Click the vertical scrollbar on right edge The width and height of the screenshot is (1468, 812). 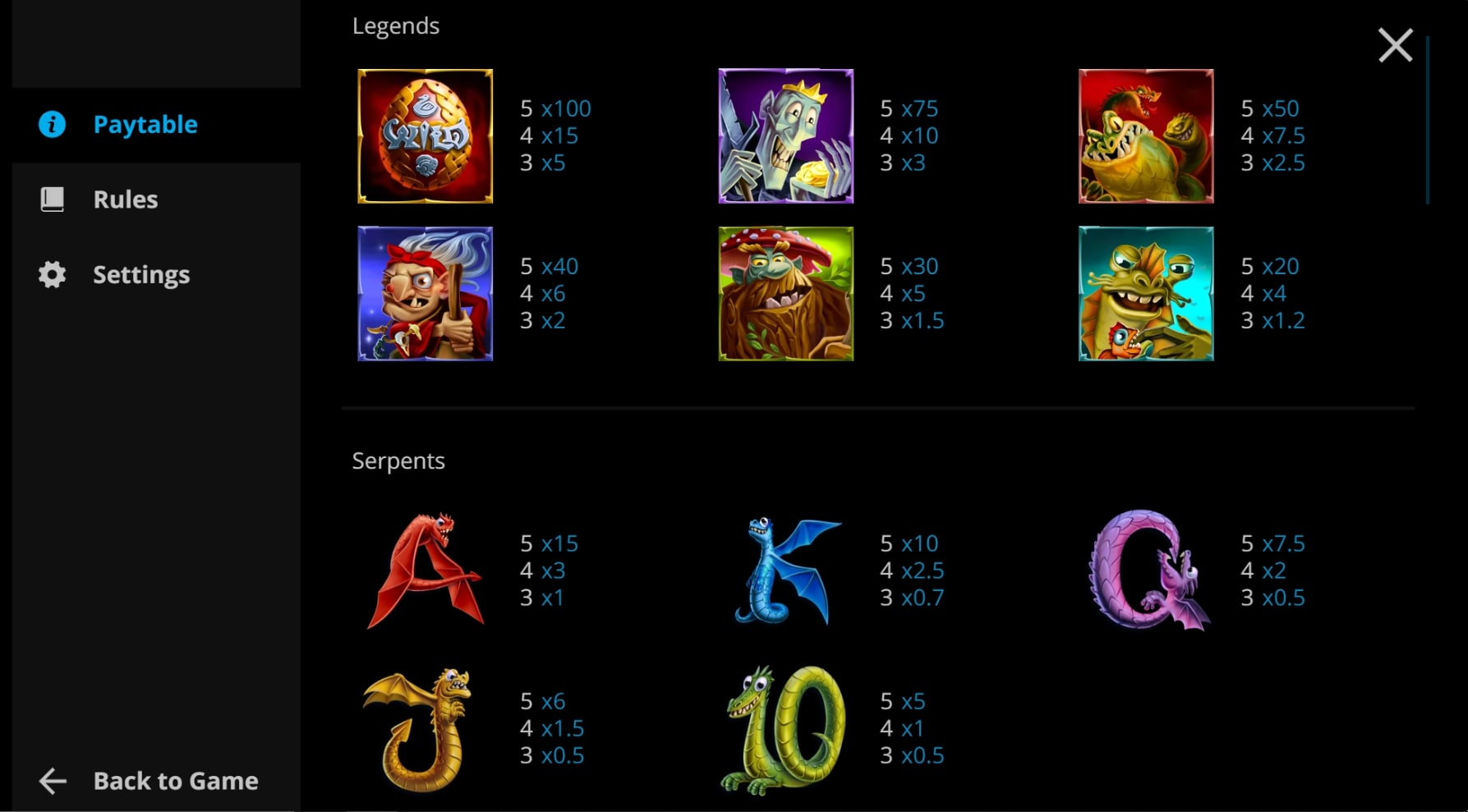[1428, 121]
